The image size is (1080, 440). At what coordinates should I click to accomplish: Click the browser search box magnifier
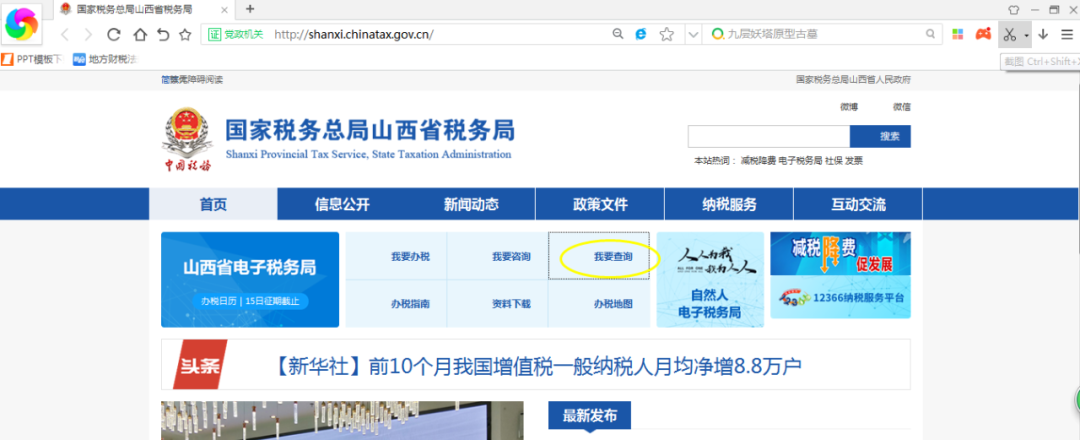tap(930, 34)
